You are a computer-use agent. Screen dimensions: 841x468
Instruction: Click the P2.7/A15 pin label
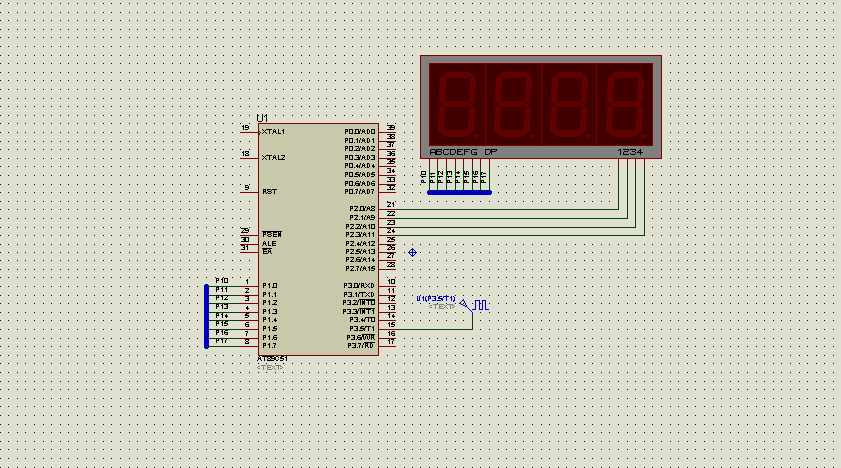tap(360, 269)
